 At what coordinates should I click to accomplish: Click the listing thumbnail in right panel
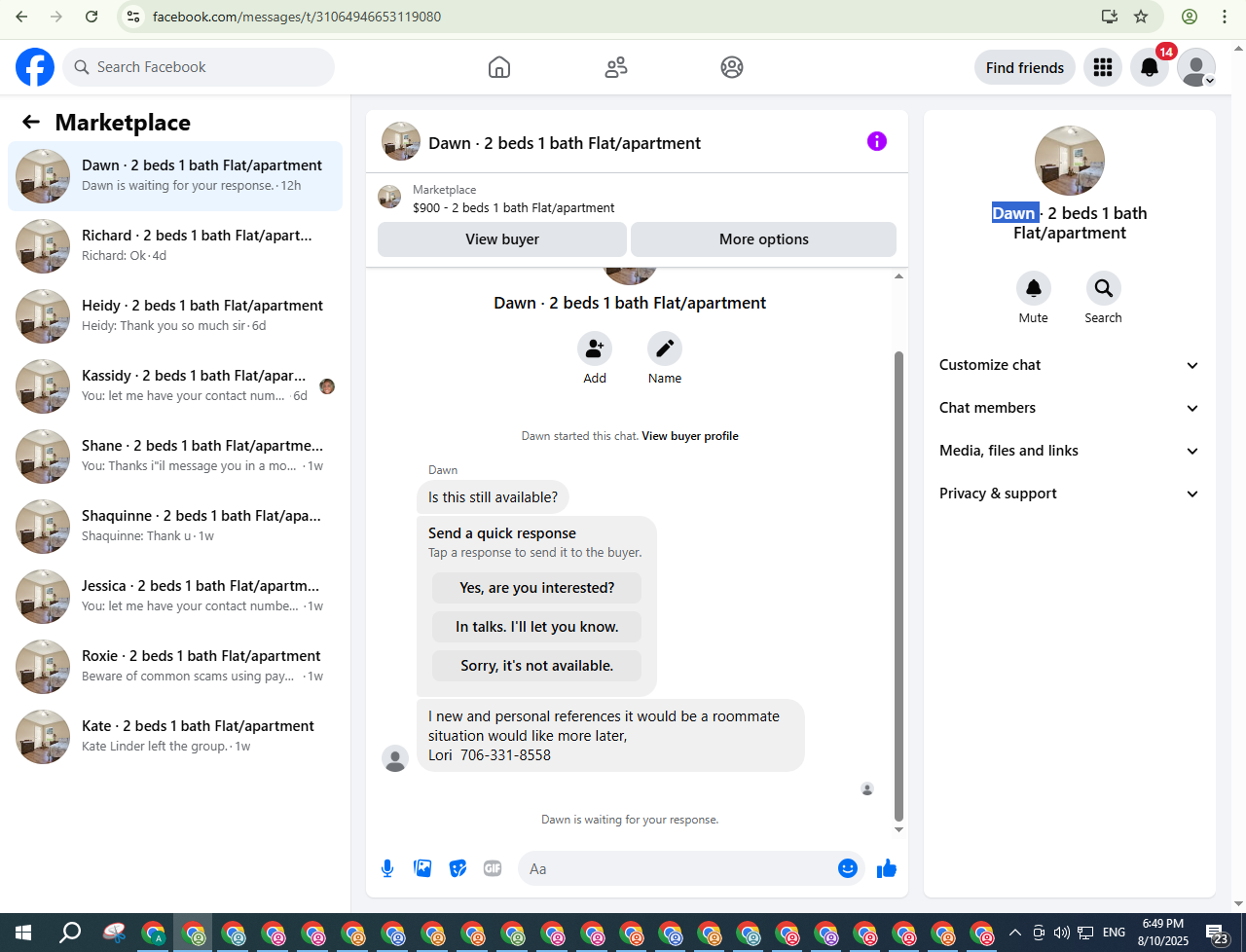point(1070,161)
